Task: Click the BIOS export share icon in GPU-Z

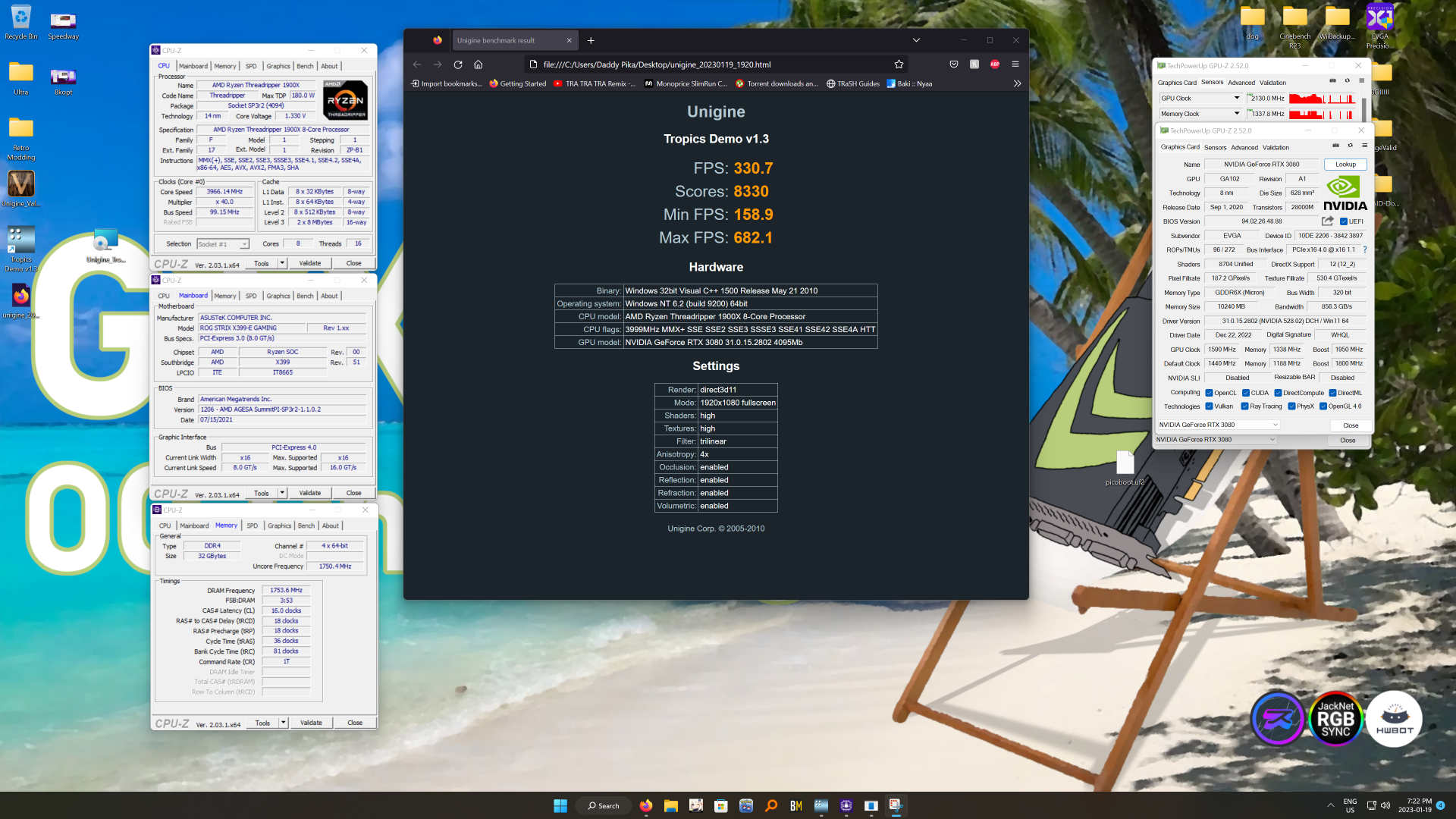Action: [1327, 221]
